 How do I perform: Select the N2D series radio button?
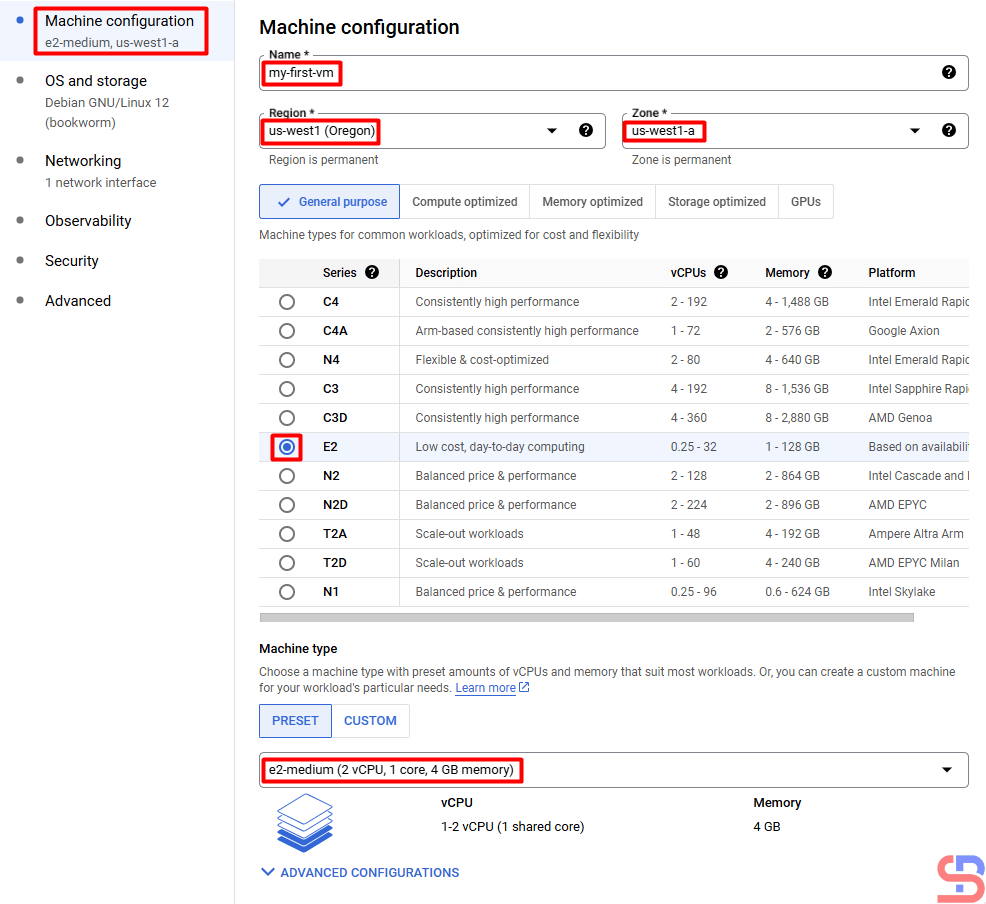pyautogui.click(x=287, y=505)
